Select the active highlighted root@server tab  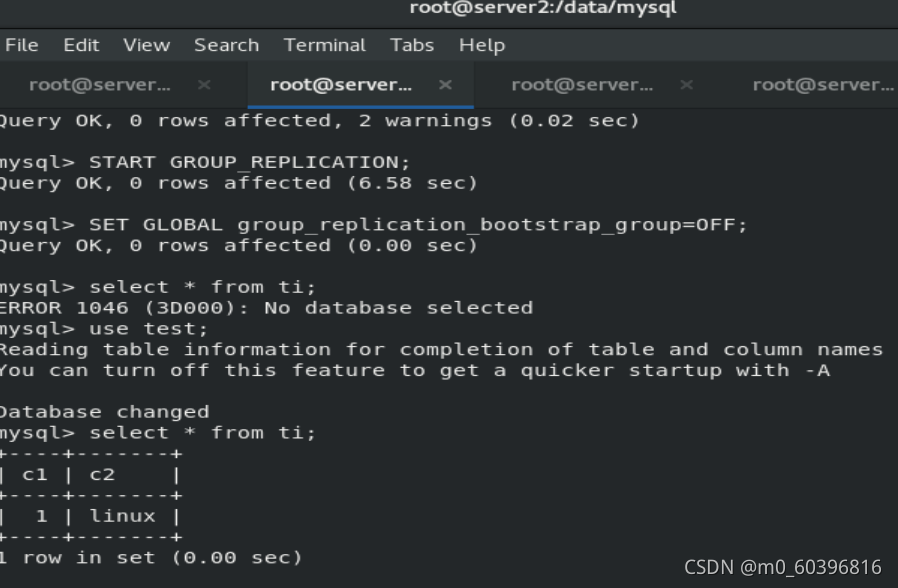coord(341,85)
